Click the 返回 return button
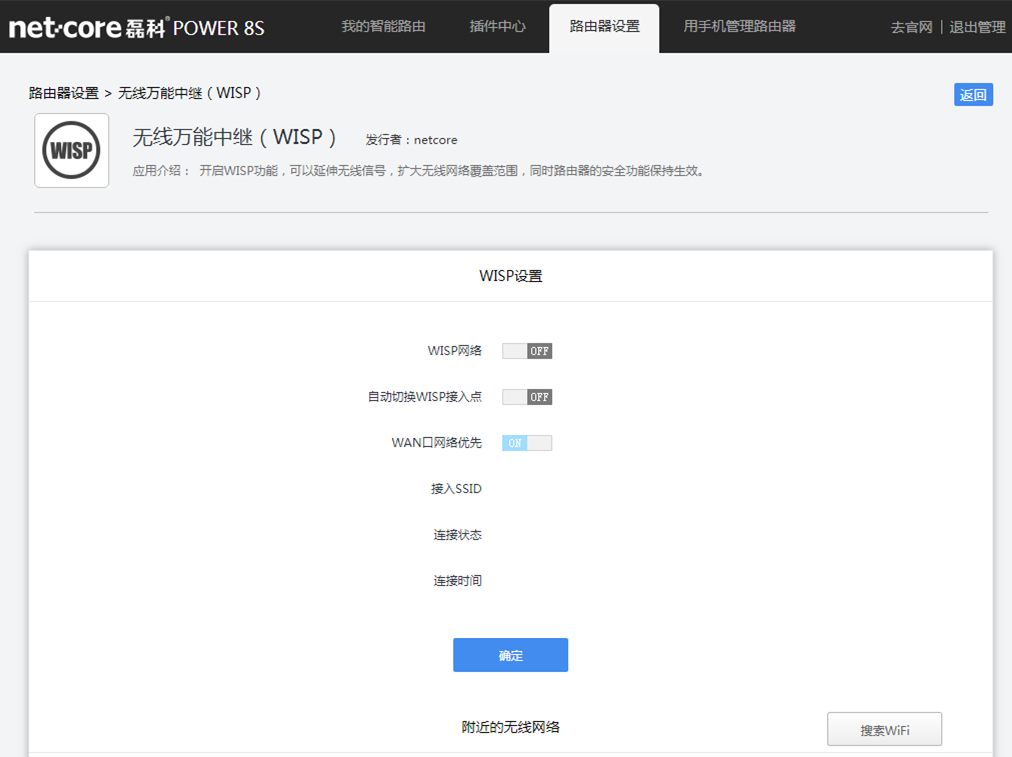The image size is (1012, 757). 971,93
